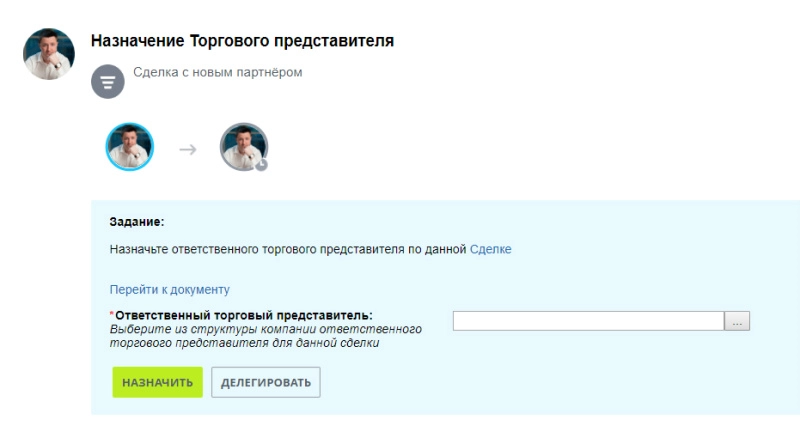Screen dimensions: 800x426
Task: Click the assignee avatar with clock badge
Action: [243, 147]
